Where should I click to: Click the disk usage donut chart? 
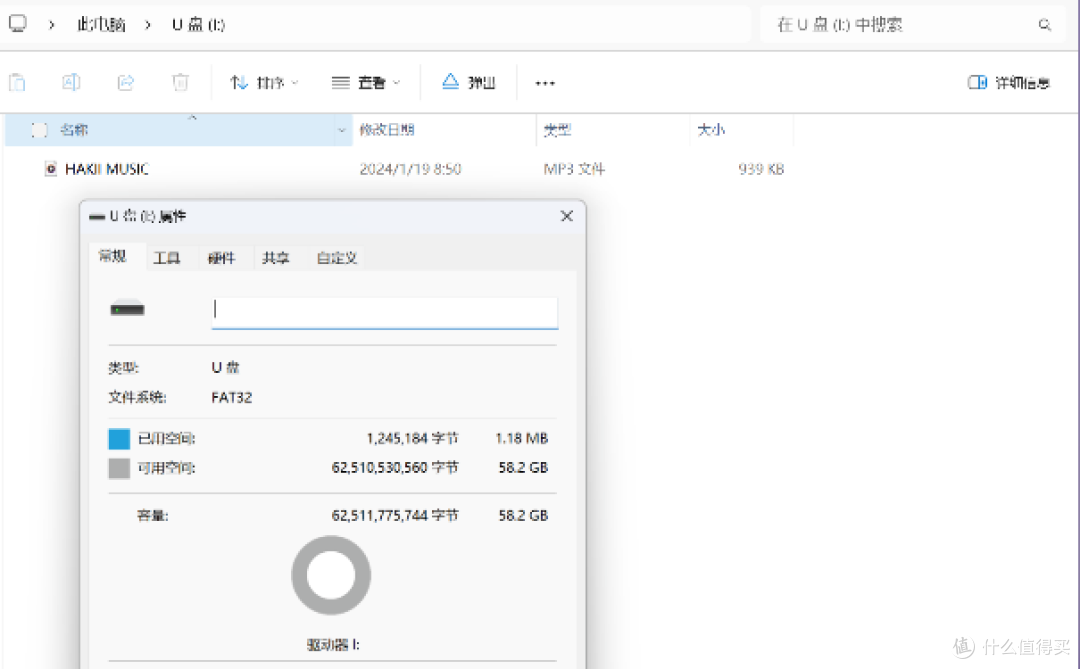coord(331,575)
